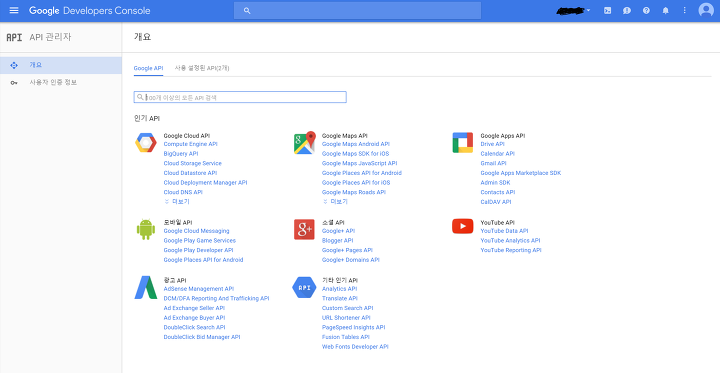Open Cloud DNS API link
720x373 pixels.
tap(183, 192)
